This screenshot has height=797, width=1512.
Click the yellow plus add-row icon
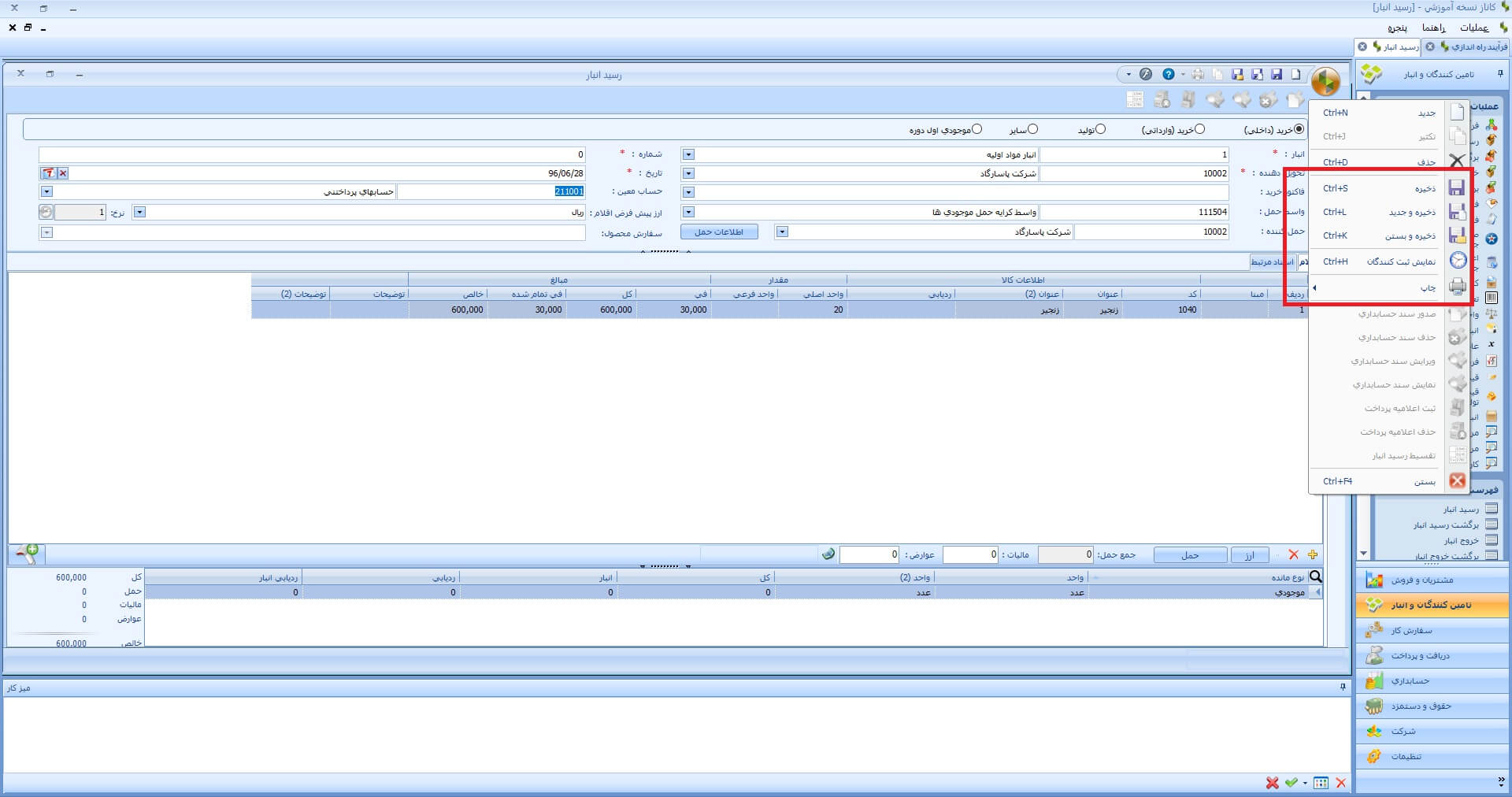coord(1313,555)
